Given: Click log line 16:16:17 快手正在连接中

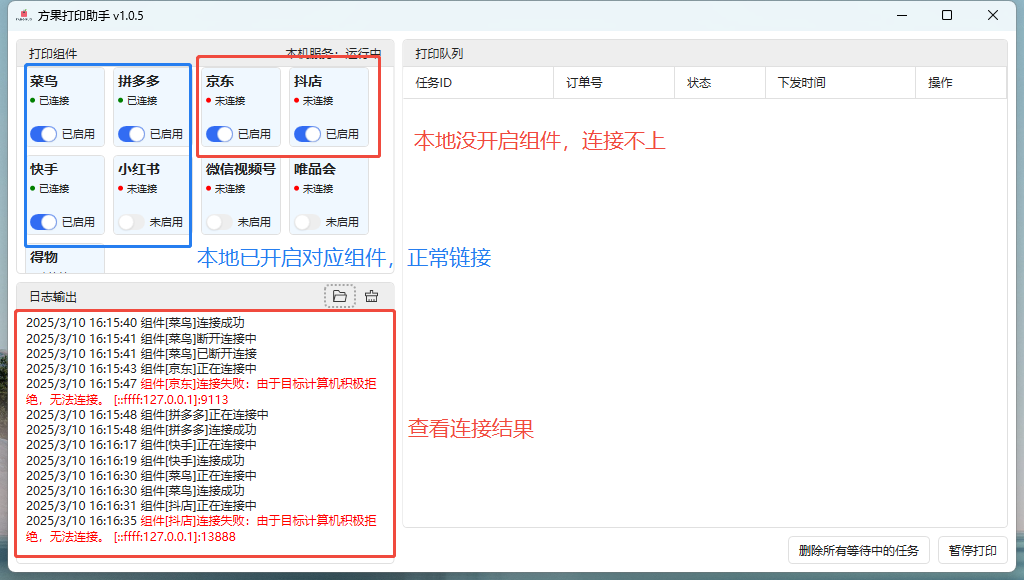Looking at the screenshot, I should click(x=141, y=445).
